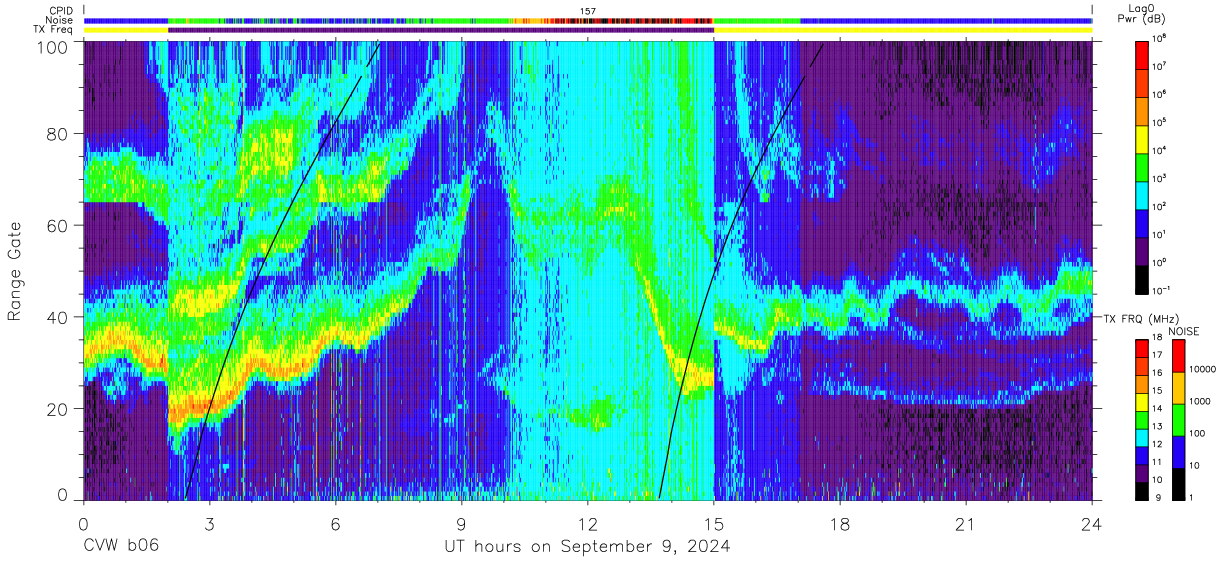Pick the purple segment of TX FRQ colorbar
The height and width of the screenshot is (567, 1228).
pos(1142,471)
